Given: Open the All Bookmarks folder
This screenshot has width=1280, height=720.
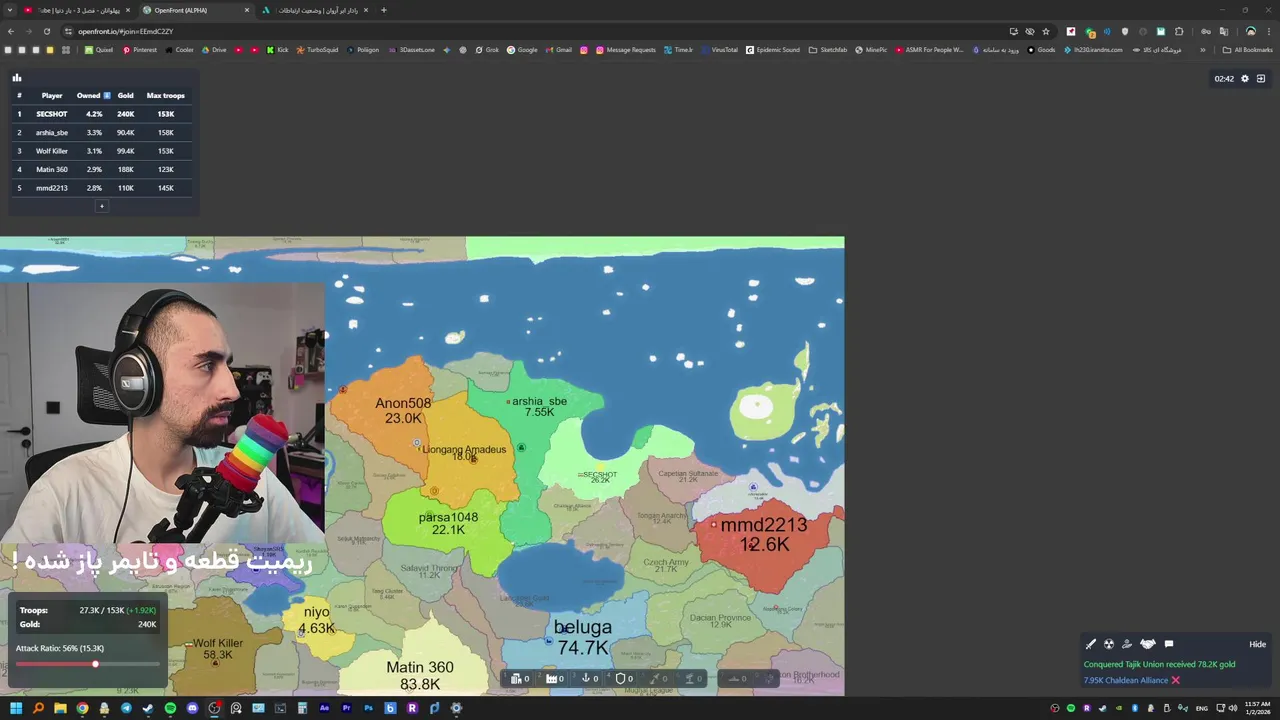Looking at the screenshot, I should 1248,49.
